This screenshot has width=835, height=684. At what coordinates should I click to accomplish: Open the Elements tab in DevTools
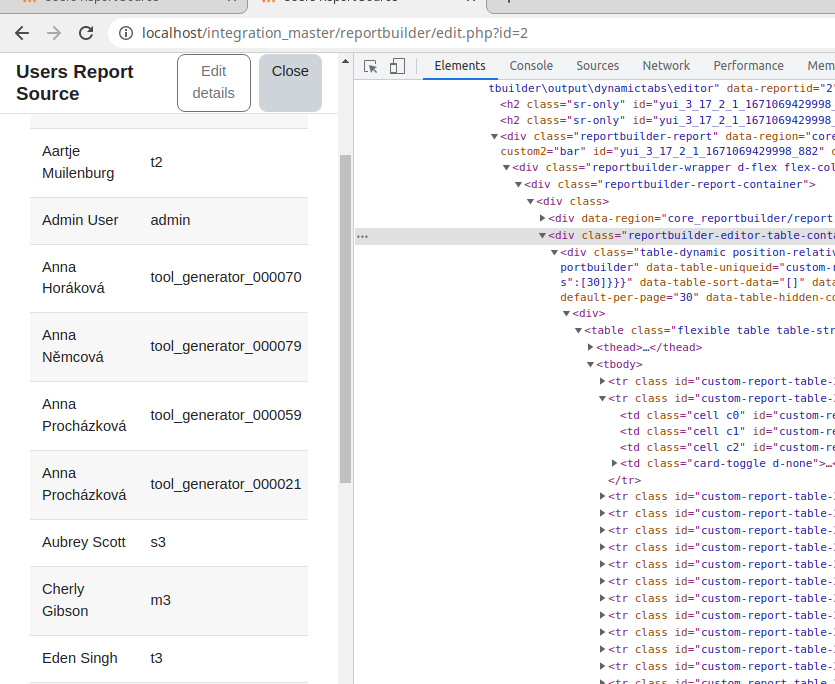(460, 66)
